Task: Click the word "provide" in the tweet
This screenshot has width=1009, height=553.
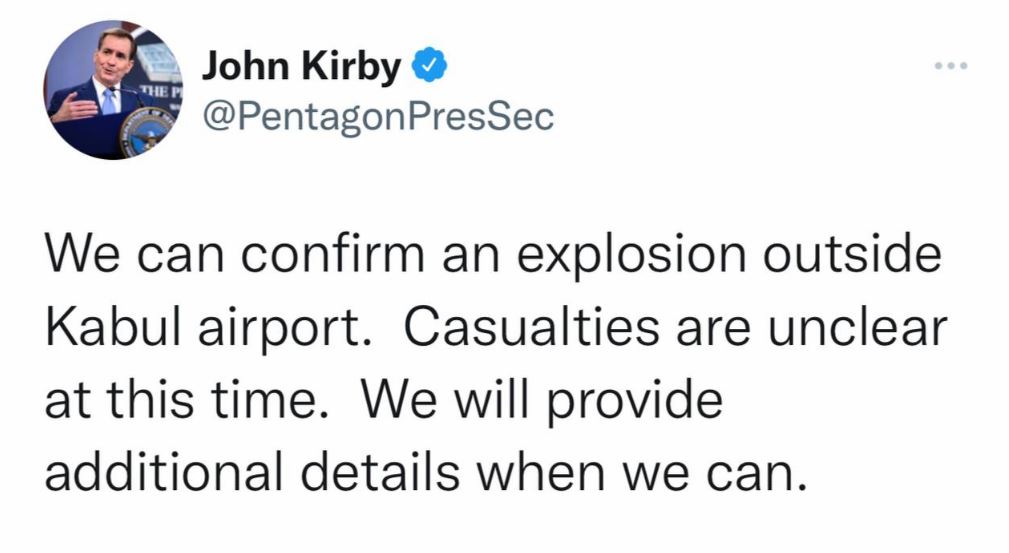Action: pos(634,402)
